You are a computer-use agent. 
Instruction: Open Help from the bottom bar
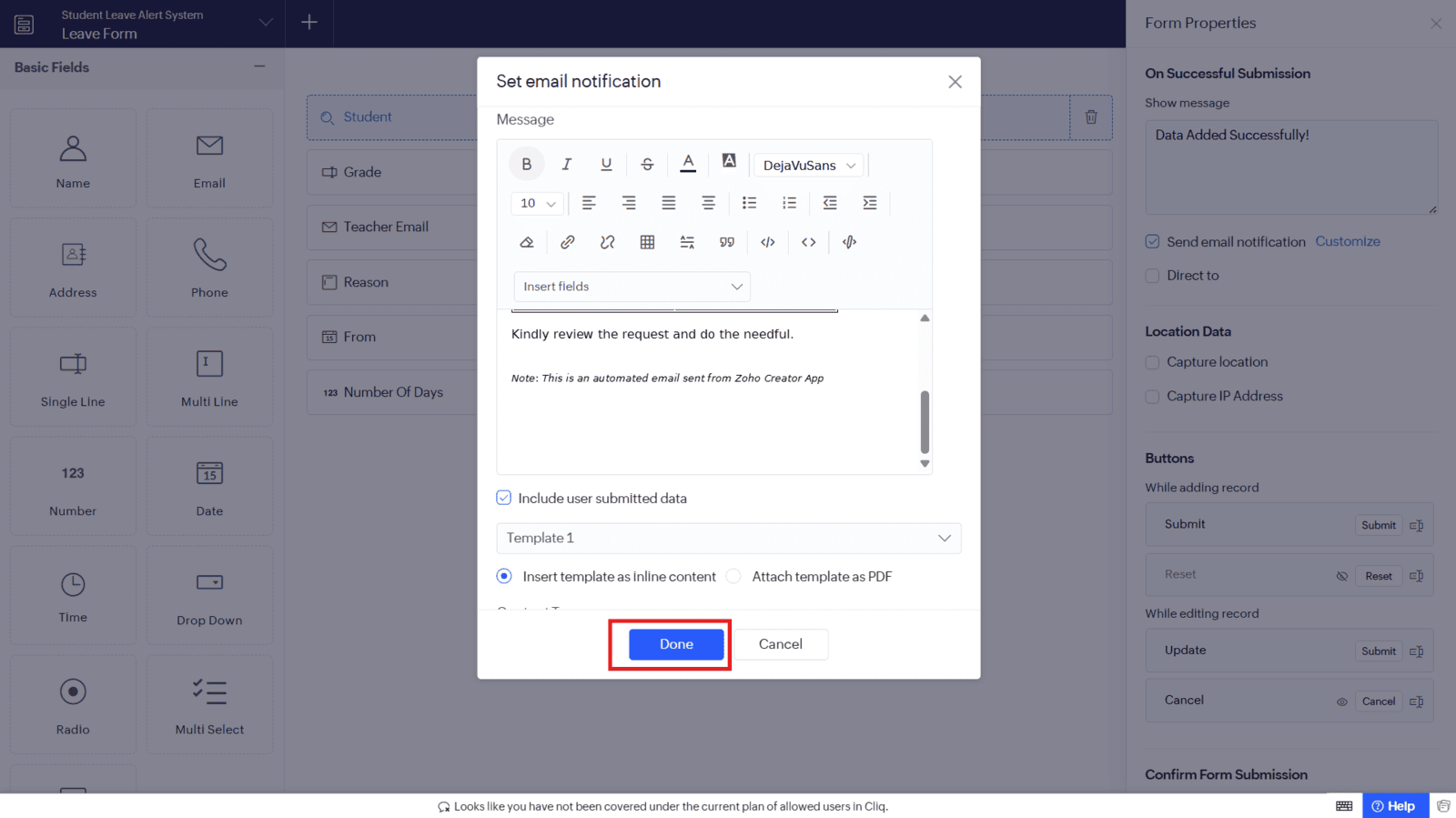pos(1393,806)
